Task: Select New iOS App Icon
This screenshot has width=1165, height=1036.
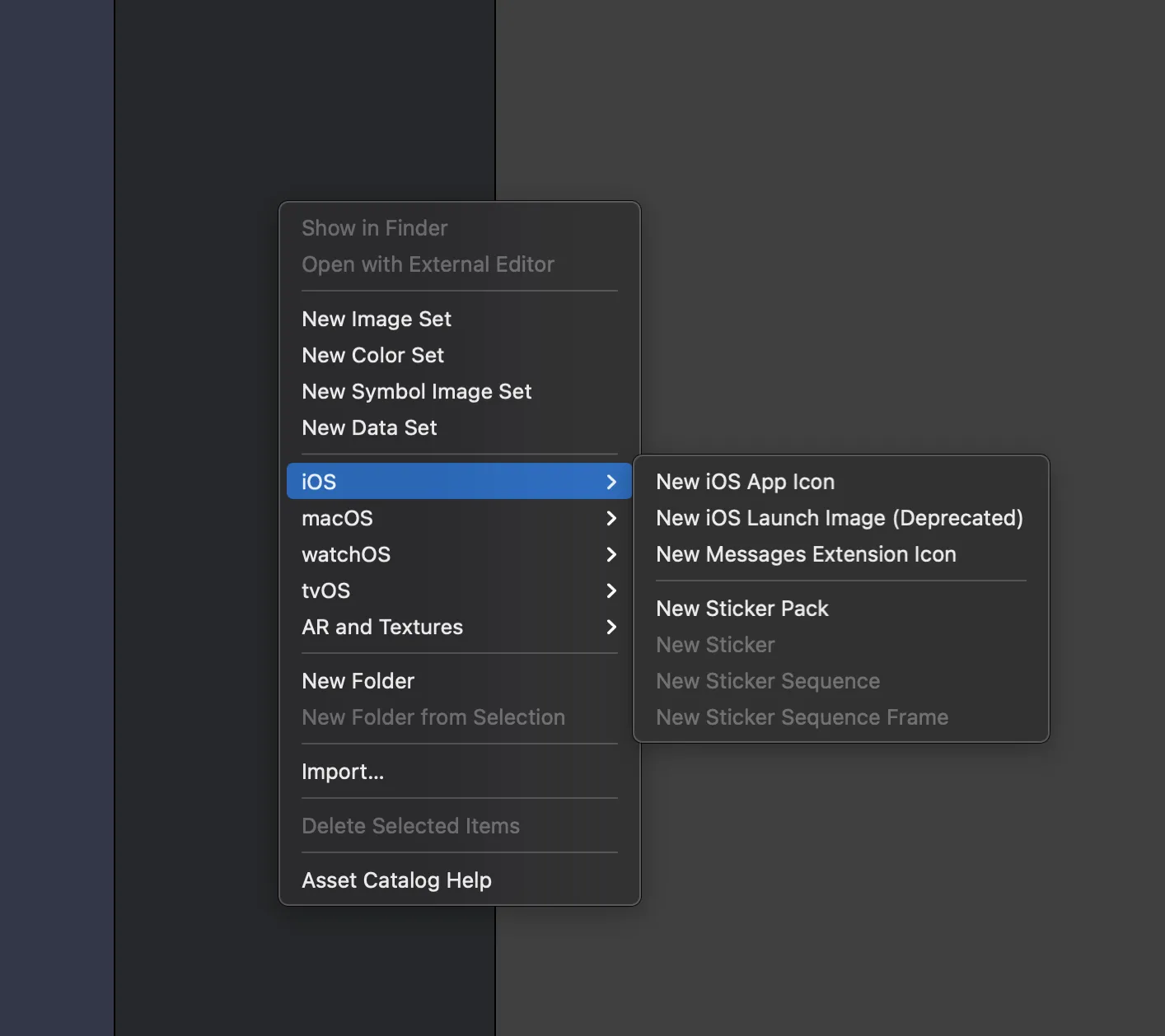Action: [x=841, y=482]
